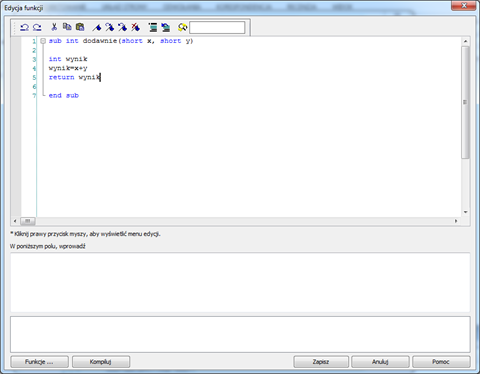Screen dimensions: 480x374
Task: Save the function with Zapisz
Action: coord(321,362)
